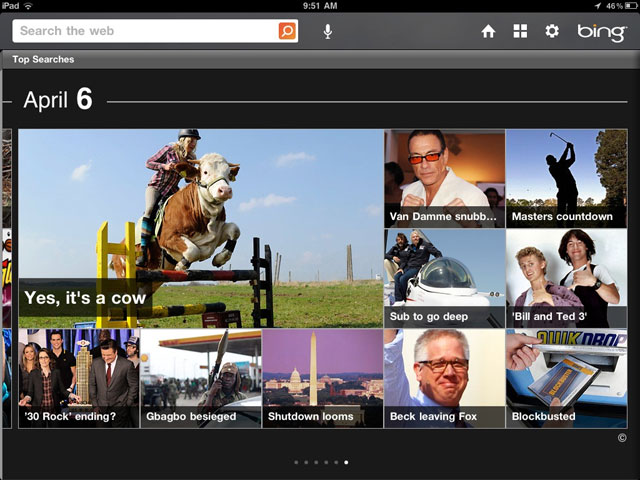Select the first page indicator dot
This screenshot has width=640, height=480.
point(296,462)
